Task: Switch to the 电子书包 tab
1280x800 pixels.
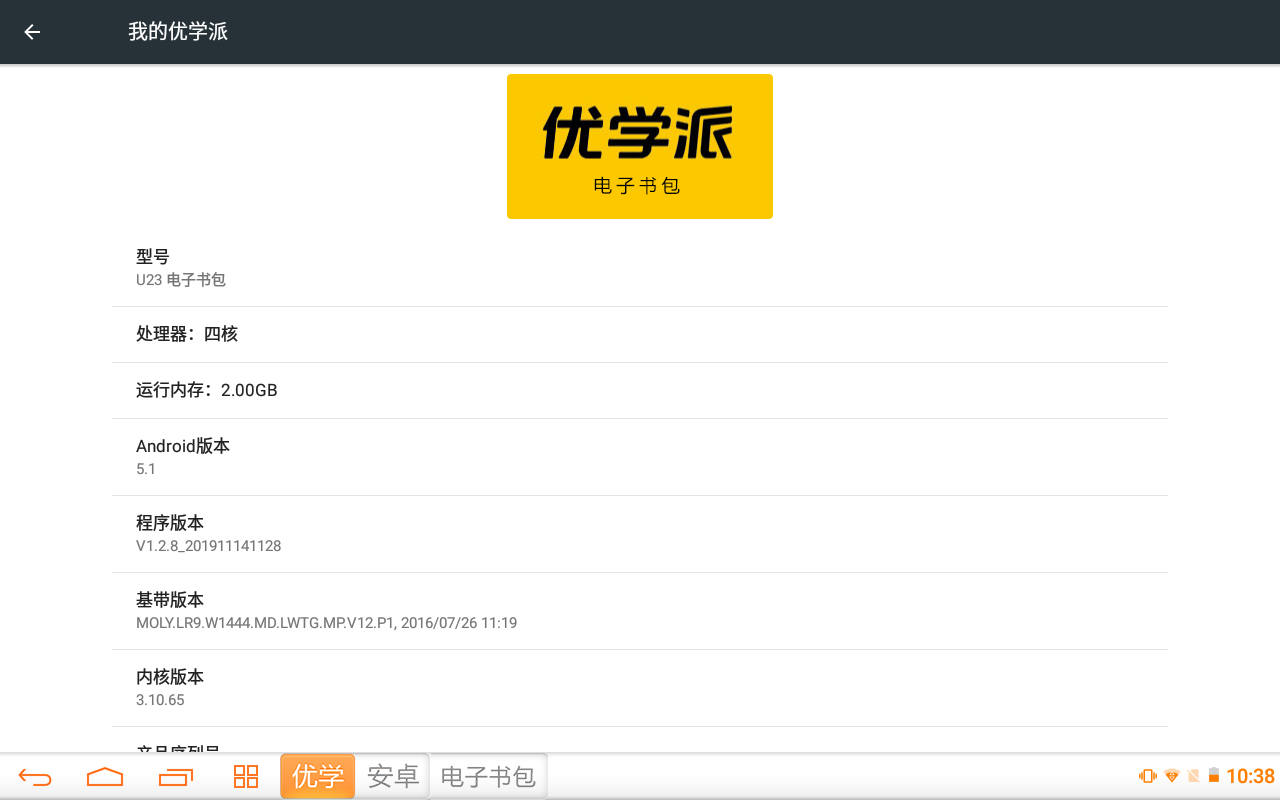Action: click(489, 776)
